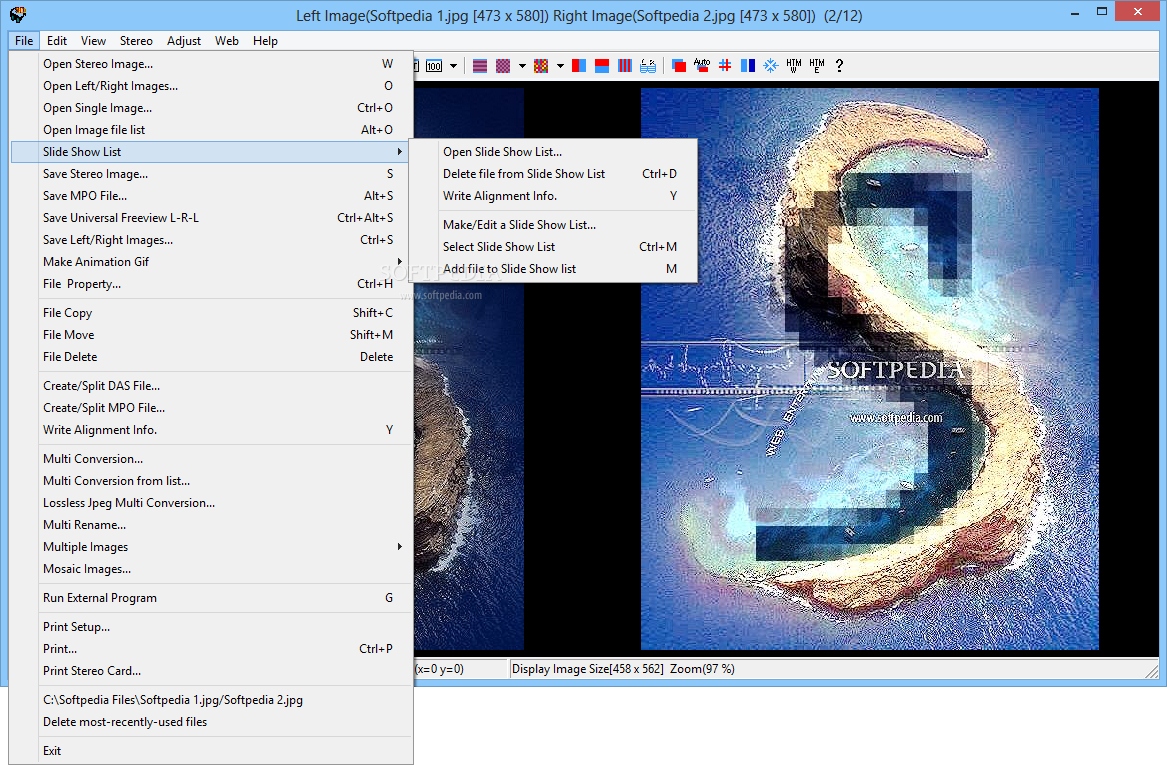Click Exit in File menu

pyautogui.click(x=211, y=751)
